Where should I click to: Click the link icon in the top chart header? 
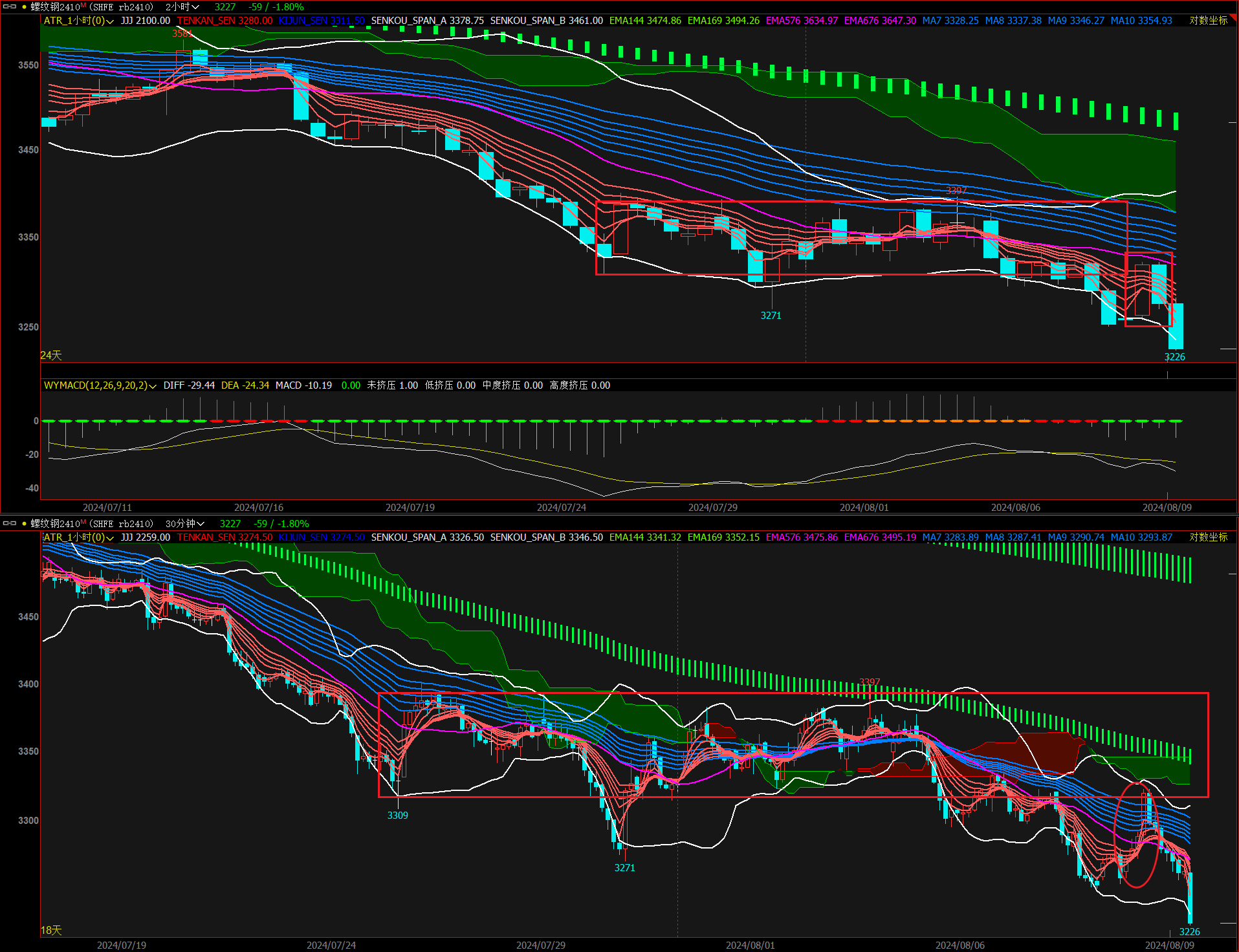click(x=10, y=6)
